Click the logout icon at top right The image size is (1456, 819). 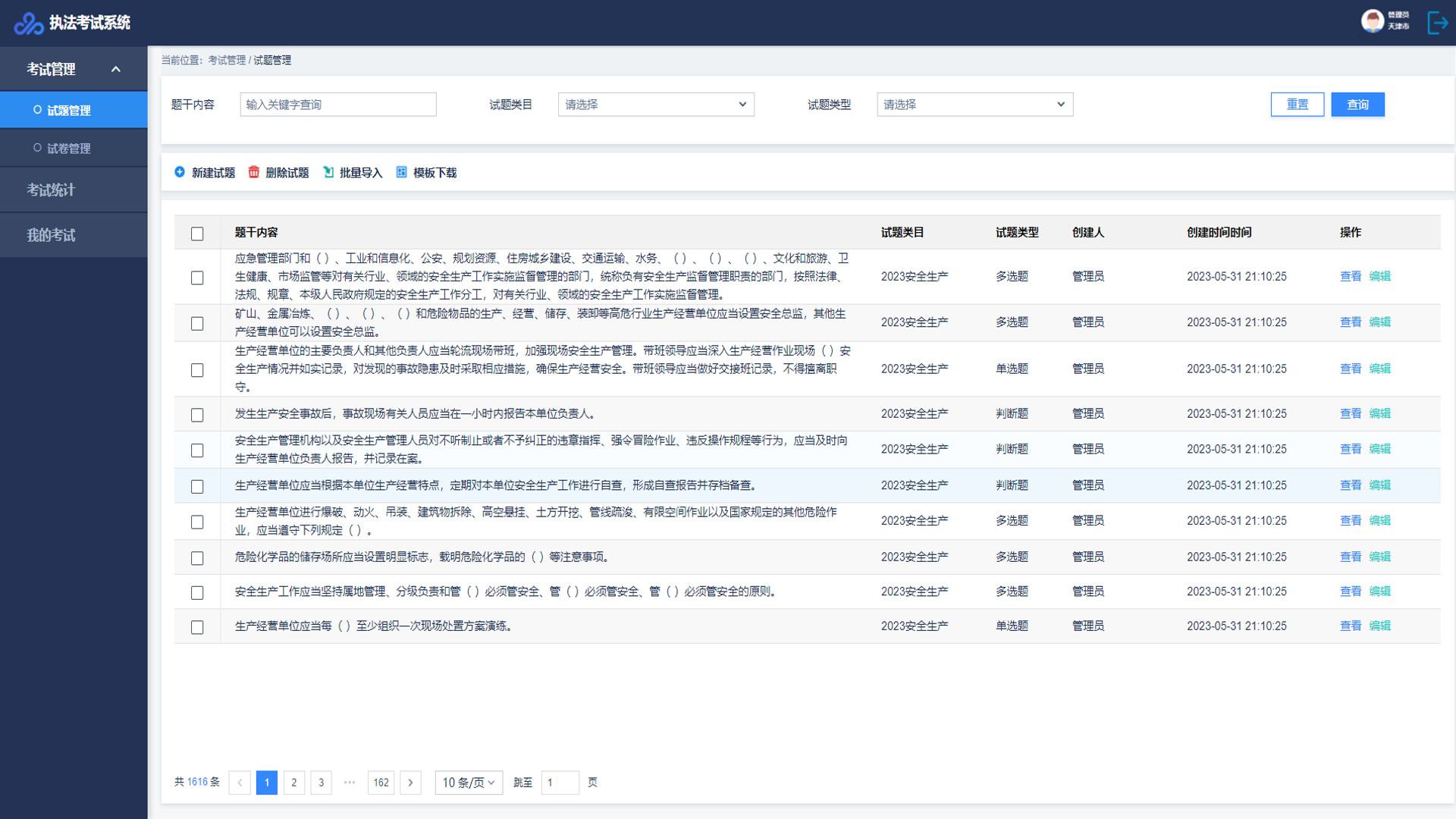pyautogui.click(x=1438, y=23)
